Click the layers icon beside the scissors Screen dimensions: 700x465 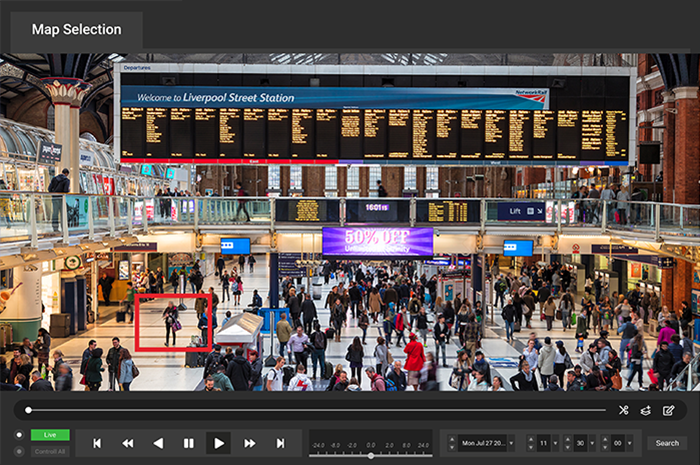(x=646, y=411)
